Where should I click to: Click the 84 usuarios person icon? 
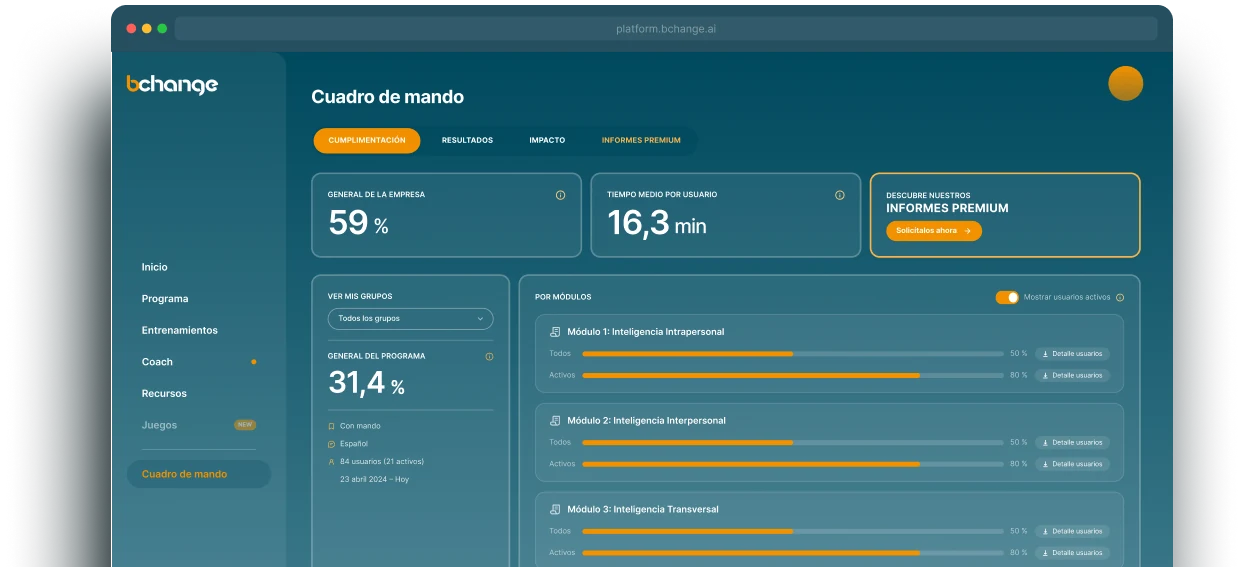(331, 462)
